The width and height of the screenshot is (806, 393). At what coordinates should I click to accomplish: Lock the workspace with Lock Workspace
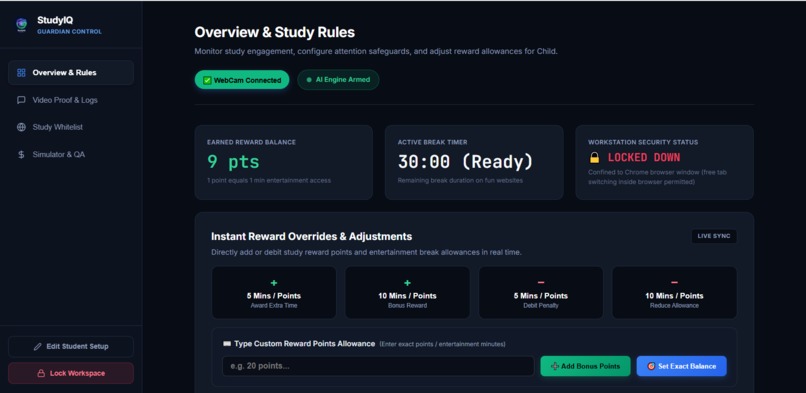pos(71,373)
